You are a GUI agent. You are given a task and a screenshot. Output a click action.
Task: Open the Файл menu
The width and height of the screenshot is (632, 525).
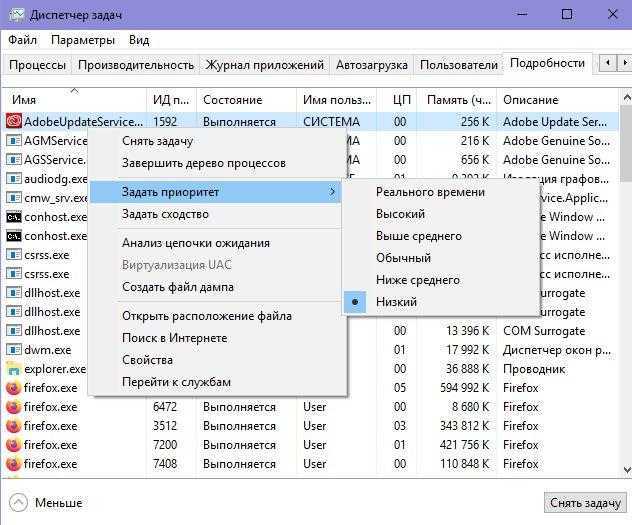pos(22,40)
